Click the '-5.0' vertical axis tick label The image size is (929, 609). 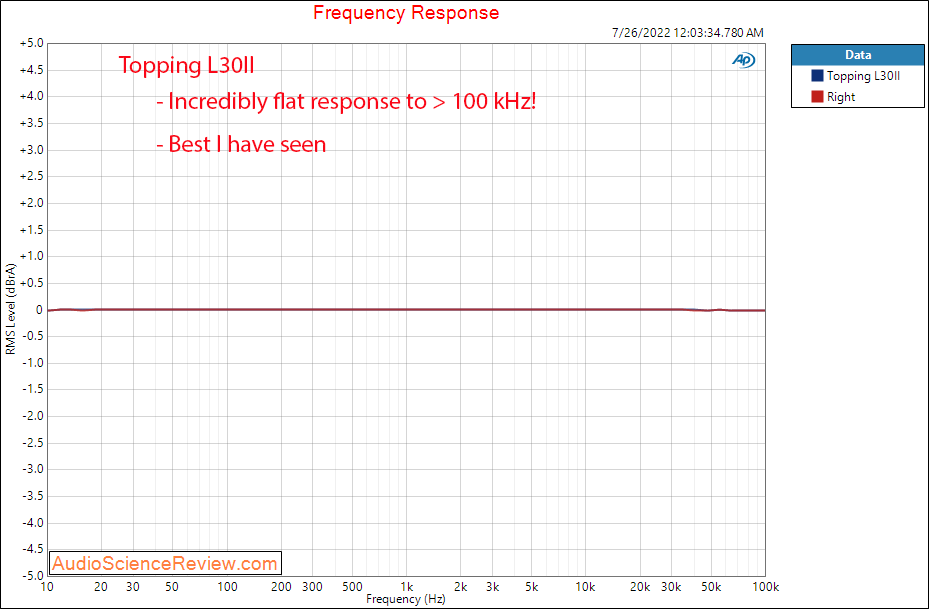[33, 575]
